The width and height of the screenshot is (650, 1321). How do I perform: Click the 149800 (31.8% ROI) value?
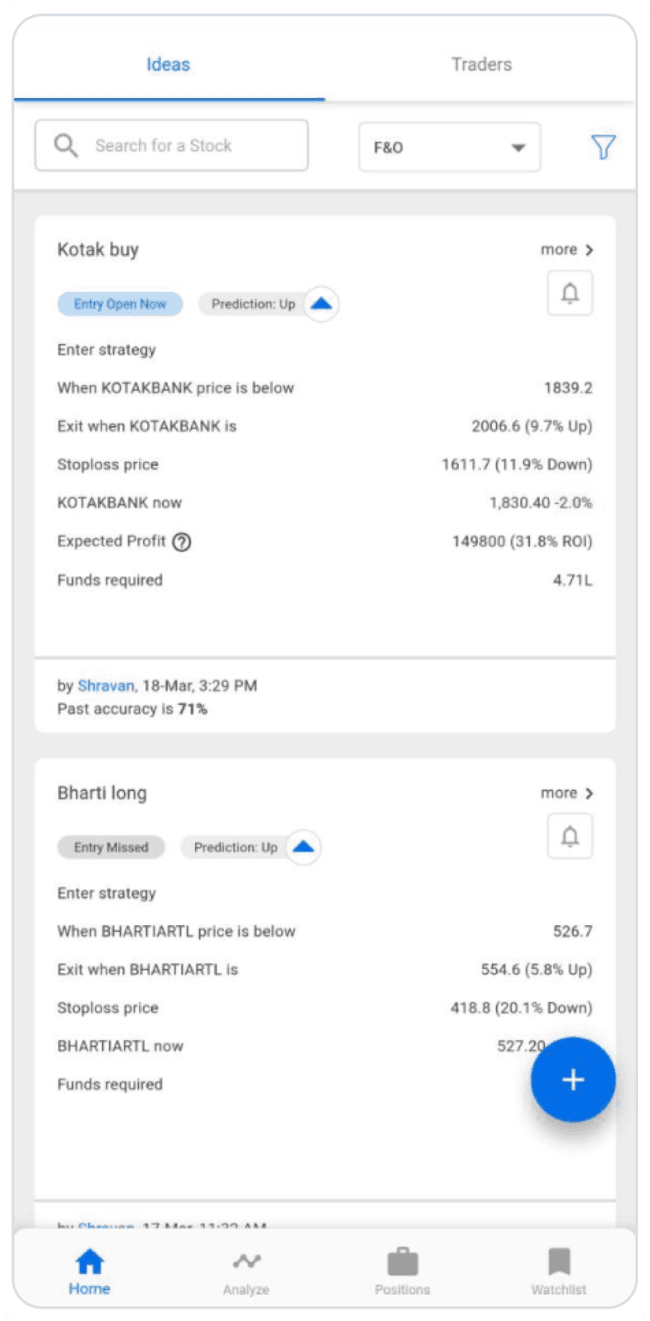[x=523, y=542]
